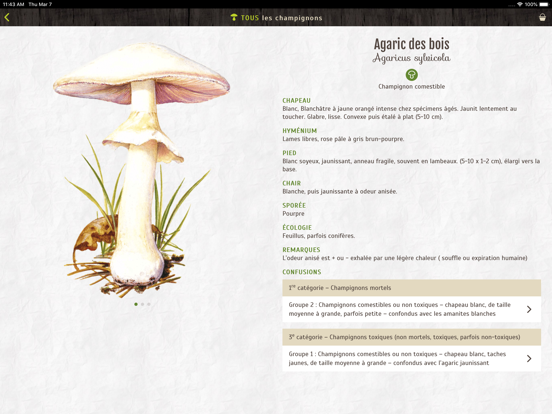The image size is (552, 414).
Task: Expand chevron on Groupe 1 row
Action: coord(529,358)
